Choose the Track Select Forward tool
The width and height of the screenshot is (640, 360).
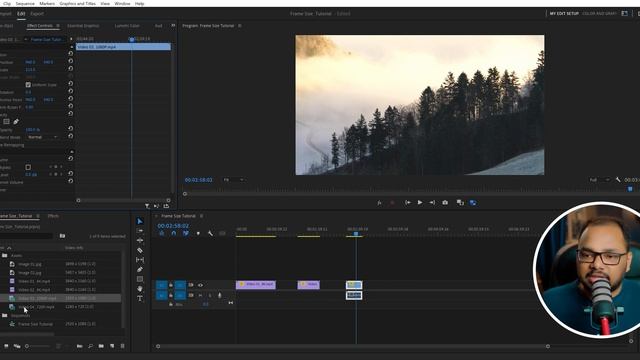click(x=140, y=231)
